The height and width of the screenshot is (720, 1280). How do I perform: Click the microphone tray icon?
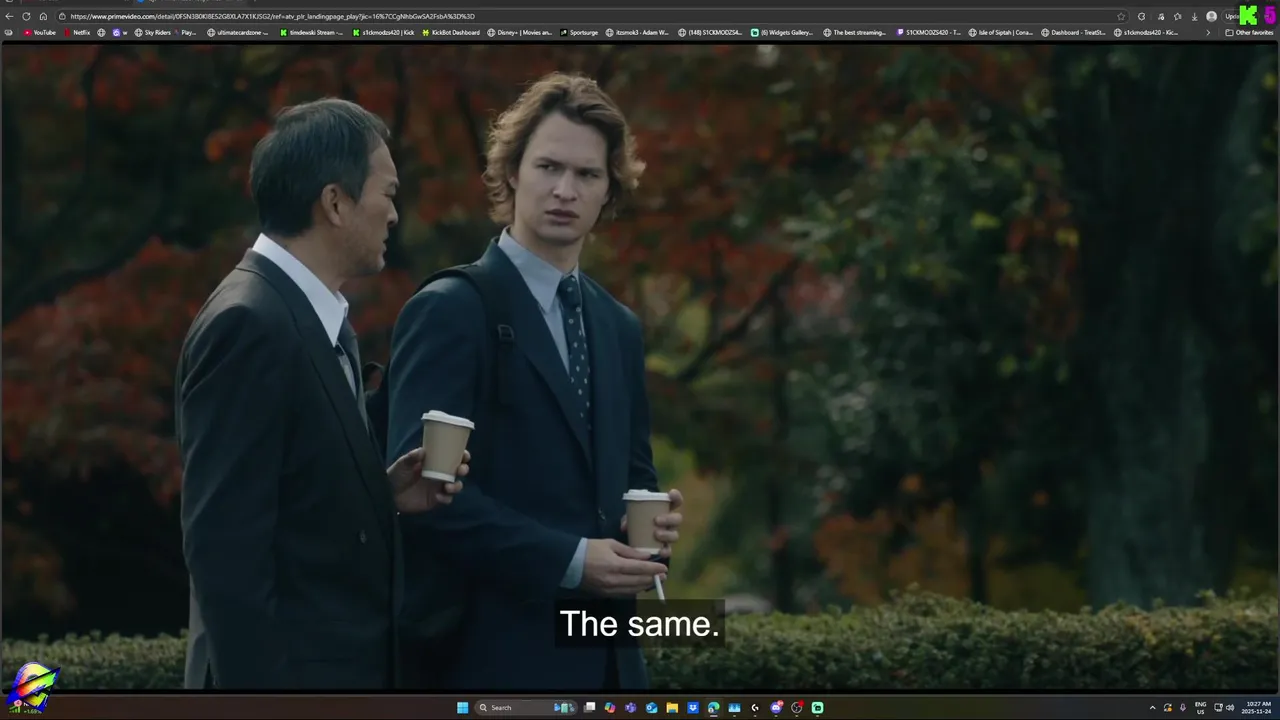coord(1183,708)
